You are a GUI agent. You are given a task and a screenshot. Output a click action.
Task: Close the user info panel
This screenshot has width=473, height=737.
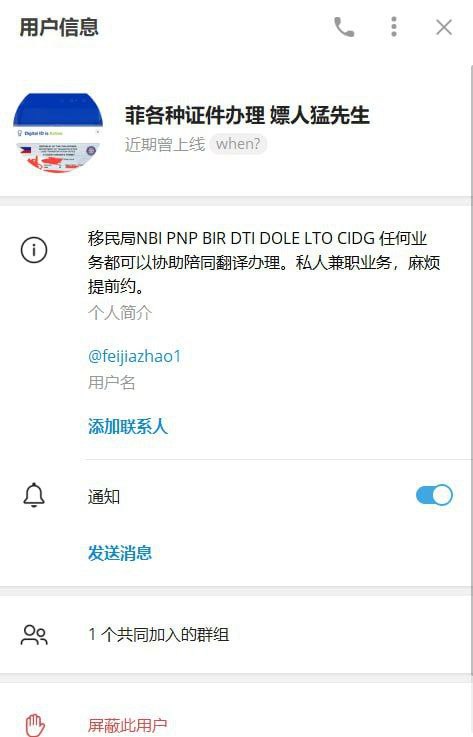point(444,27)
